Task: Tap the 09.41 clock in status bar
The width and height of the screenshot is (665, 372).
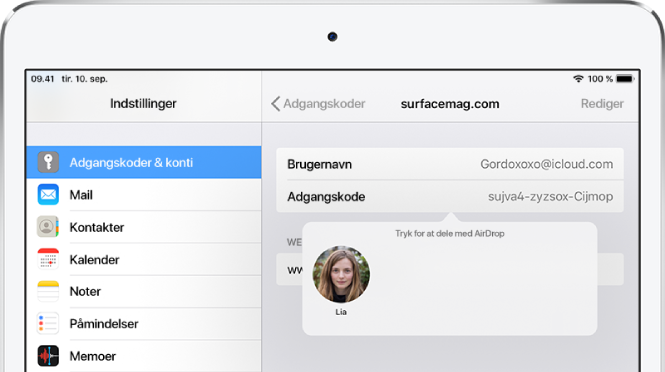Action: (42, 79)
